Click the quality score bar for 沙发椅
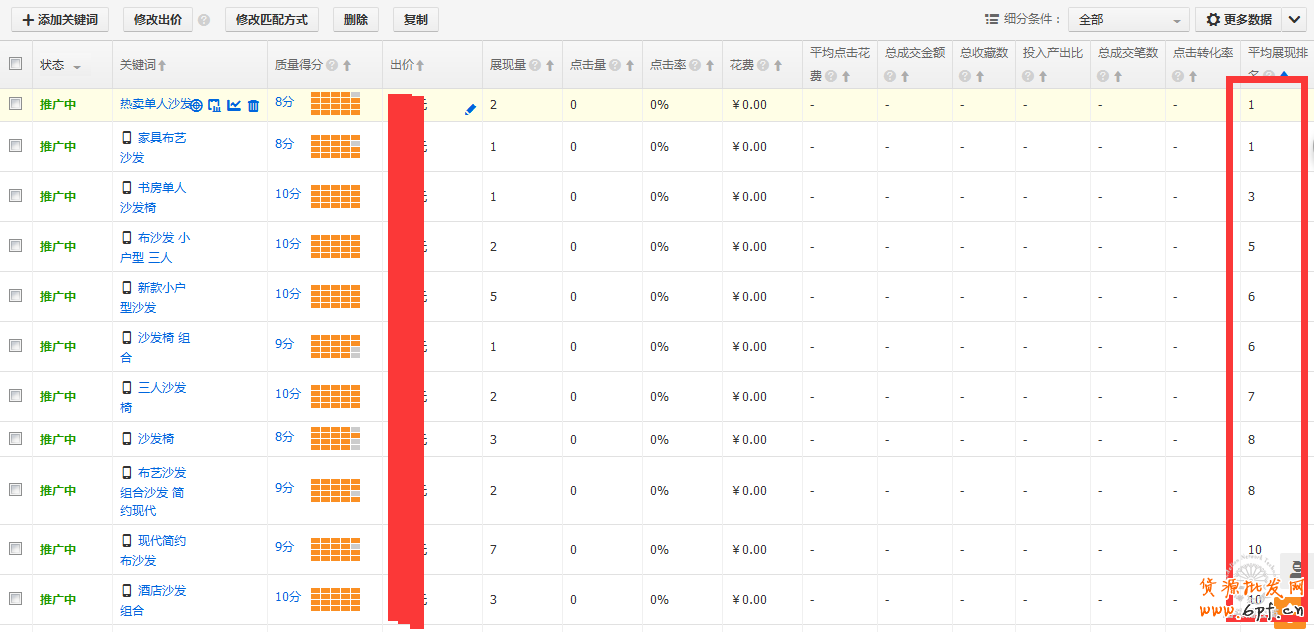 (335, 438)
